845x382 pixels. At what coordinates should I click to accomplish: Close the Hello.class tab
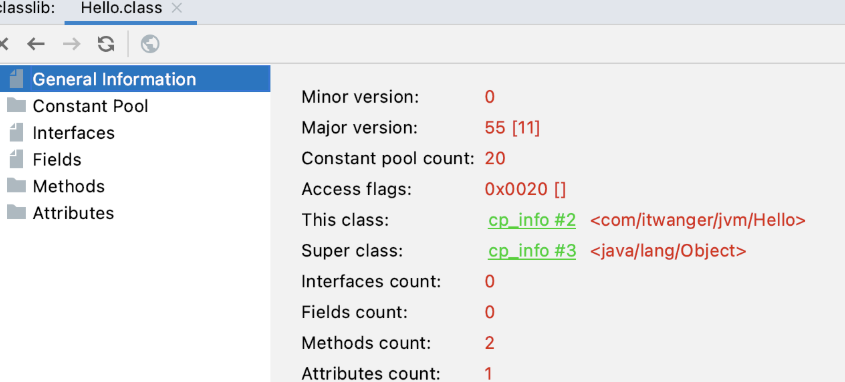click(x=176, y=8)
